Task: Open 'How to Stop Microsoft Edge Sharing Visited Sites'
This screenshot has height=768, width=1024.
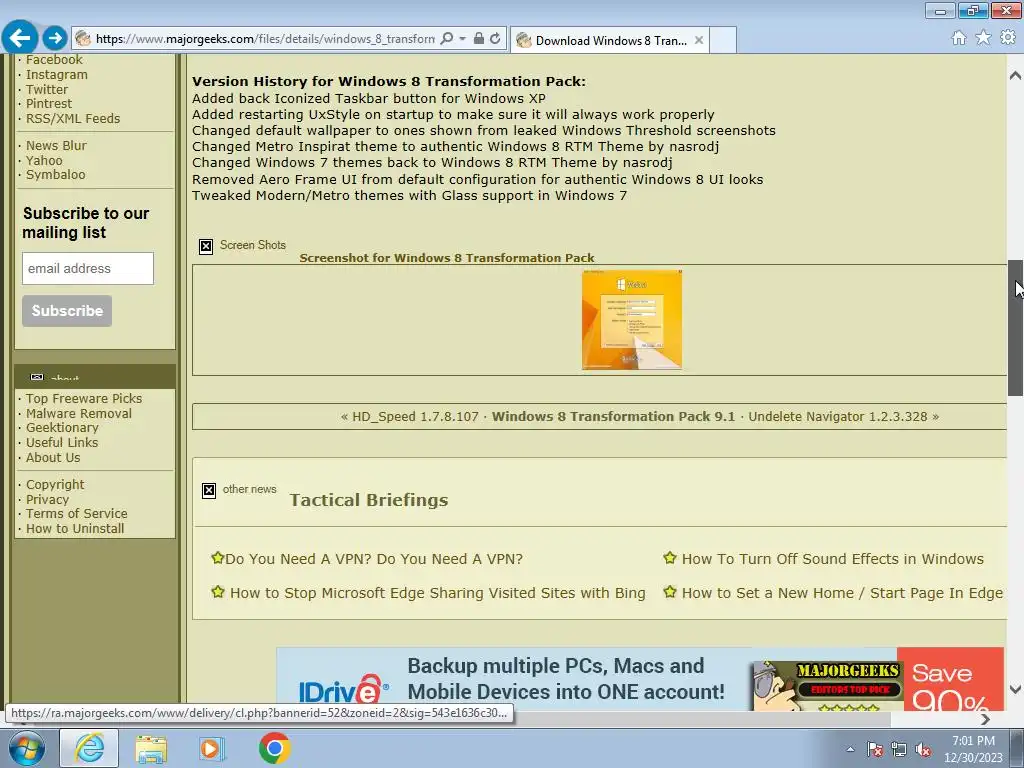Action: 438,593
